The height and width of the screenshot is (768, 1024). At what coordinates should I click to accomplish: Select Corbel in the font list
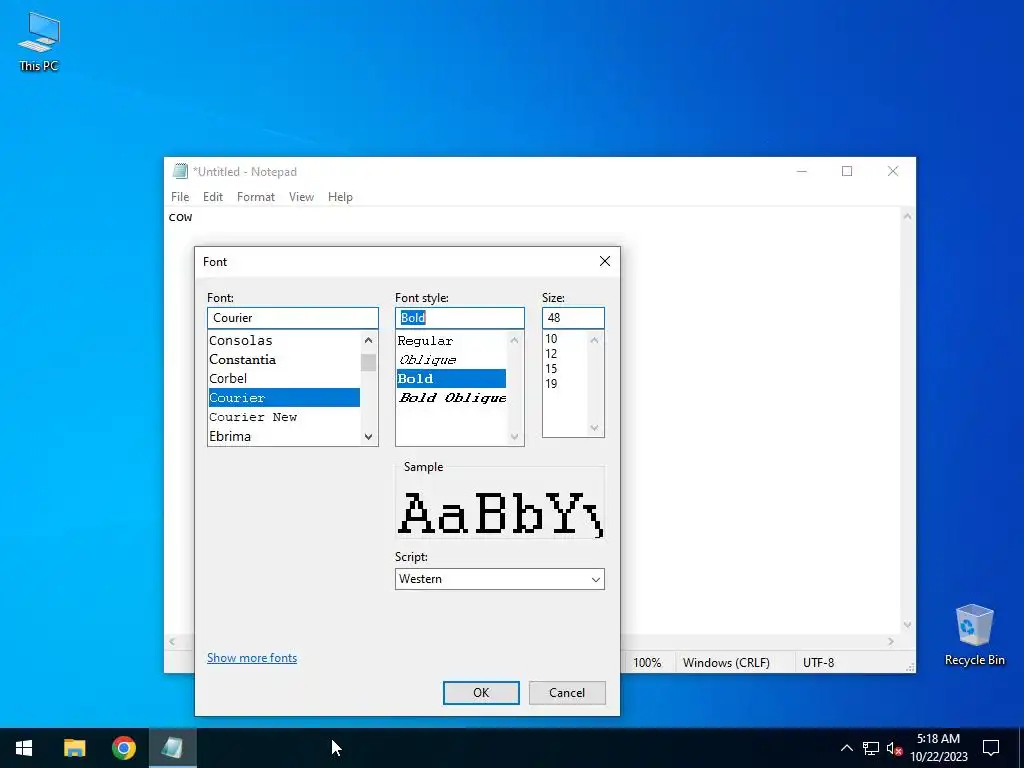[284, 378]
